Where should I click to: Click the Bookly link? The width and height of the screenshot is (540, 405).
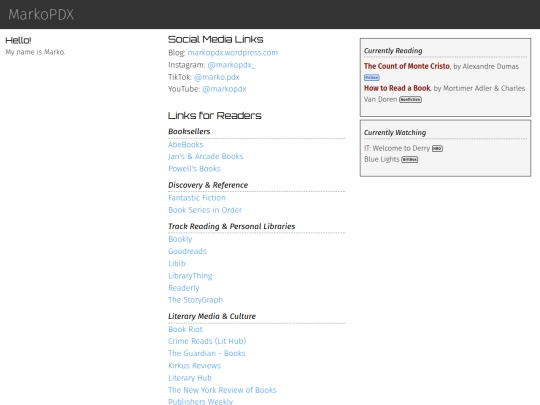click(x=180, y=239)
